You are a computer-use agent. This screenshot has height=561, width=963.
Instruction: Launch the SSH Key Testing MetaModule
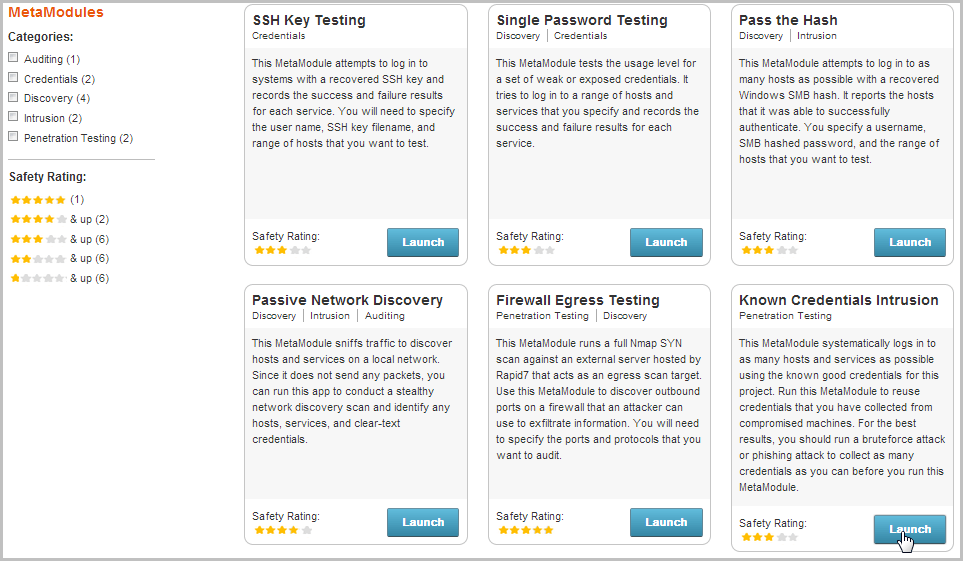[423, 242]
